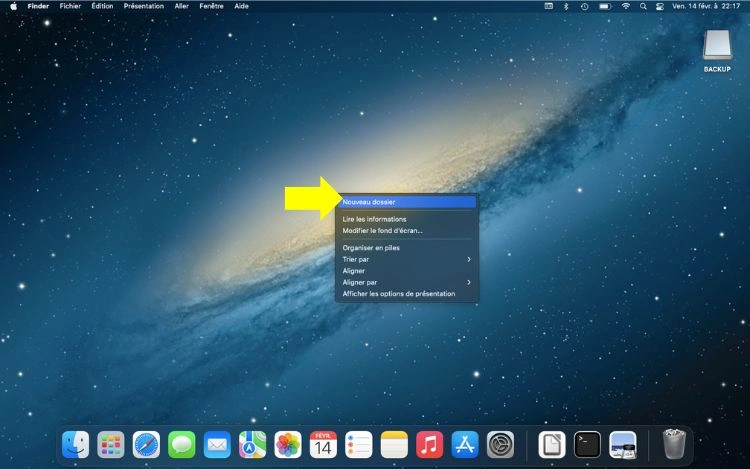Open Launchpad from the Dock
Viewport: 750px width, 469px height.
(x=111, y=444)
